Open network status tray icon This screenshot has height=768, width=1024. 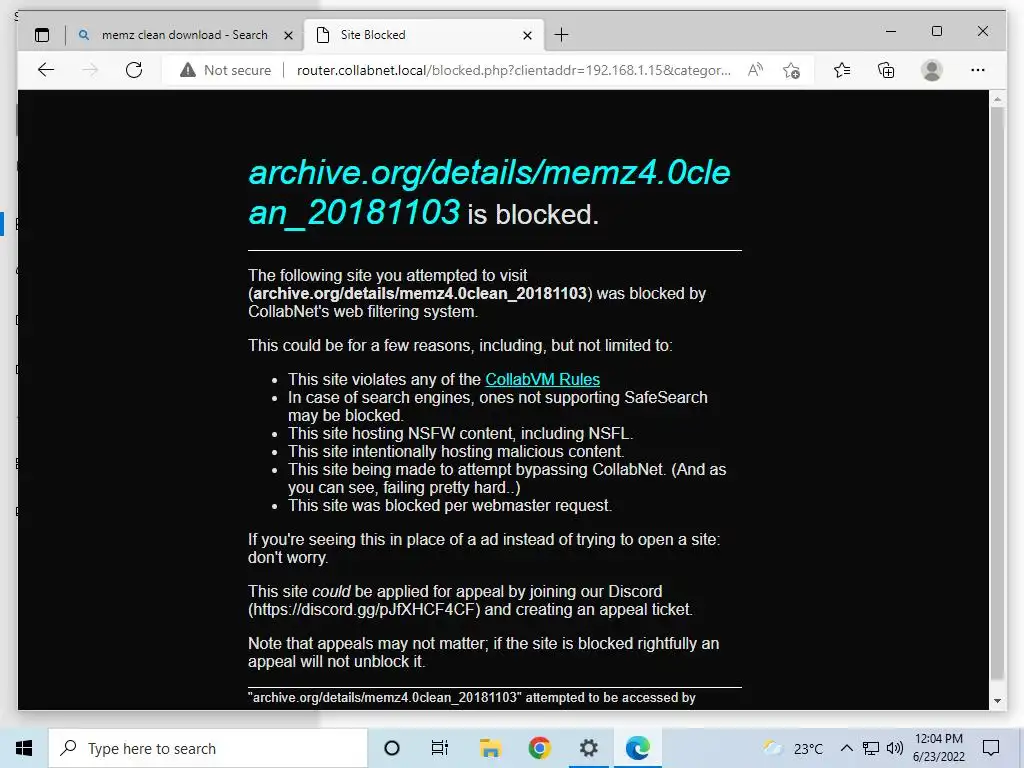click(x=871, y=748)
